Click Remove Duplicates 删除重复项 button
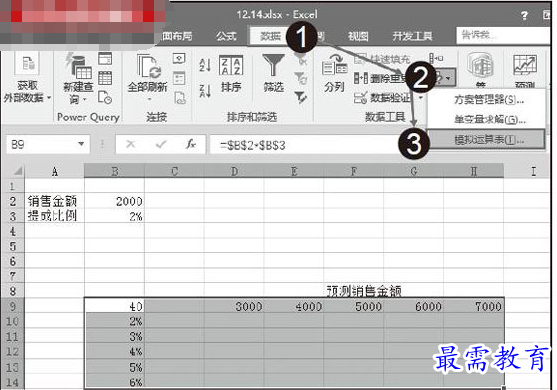This screenshot has height=390, width=557. [x=380, y=78]
